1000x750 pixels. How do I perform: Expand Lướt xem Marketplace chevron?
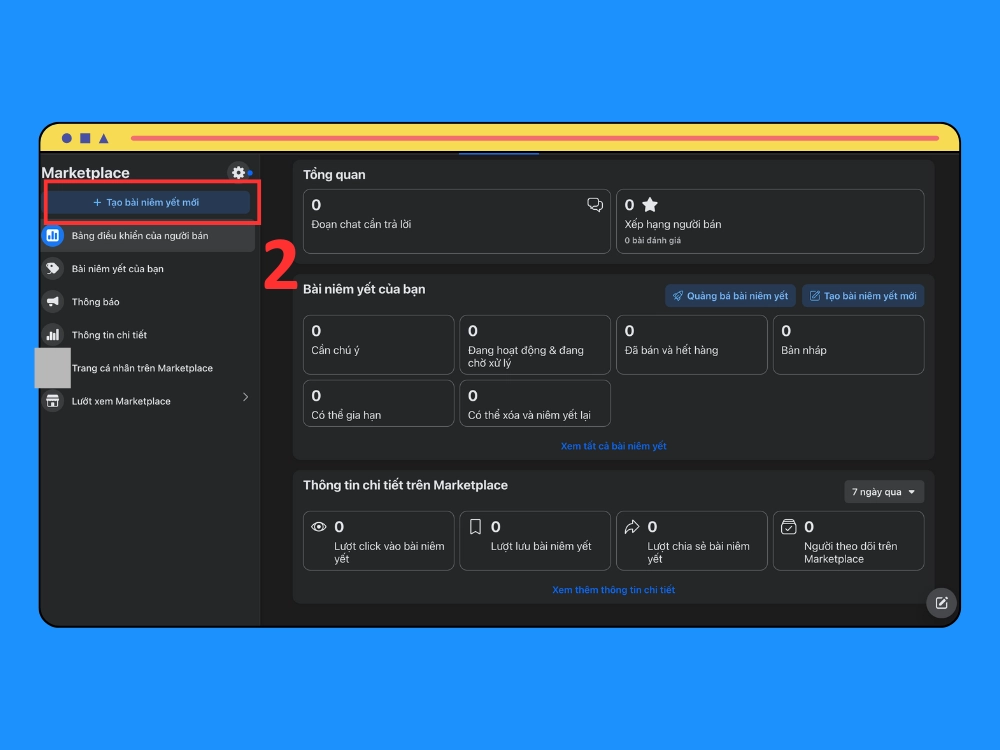tap(246, 397)
